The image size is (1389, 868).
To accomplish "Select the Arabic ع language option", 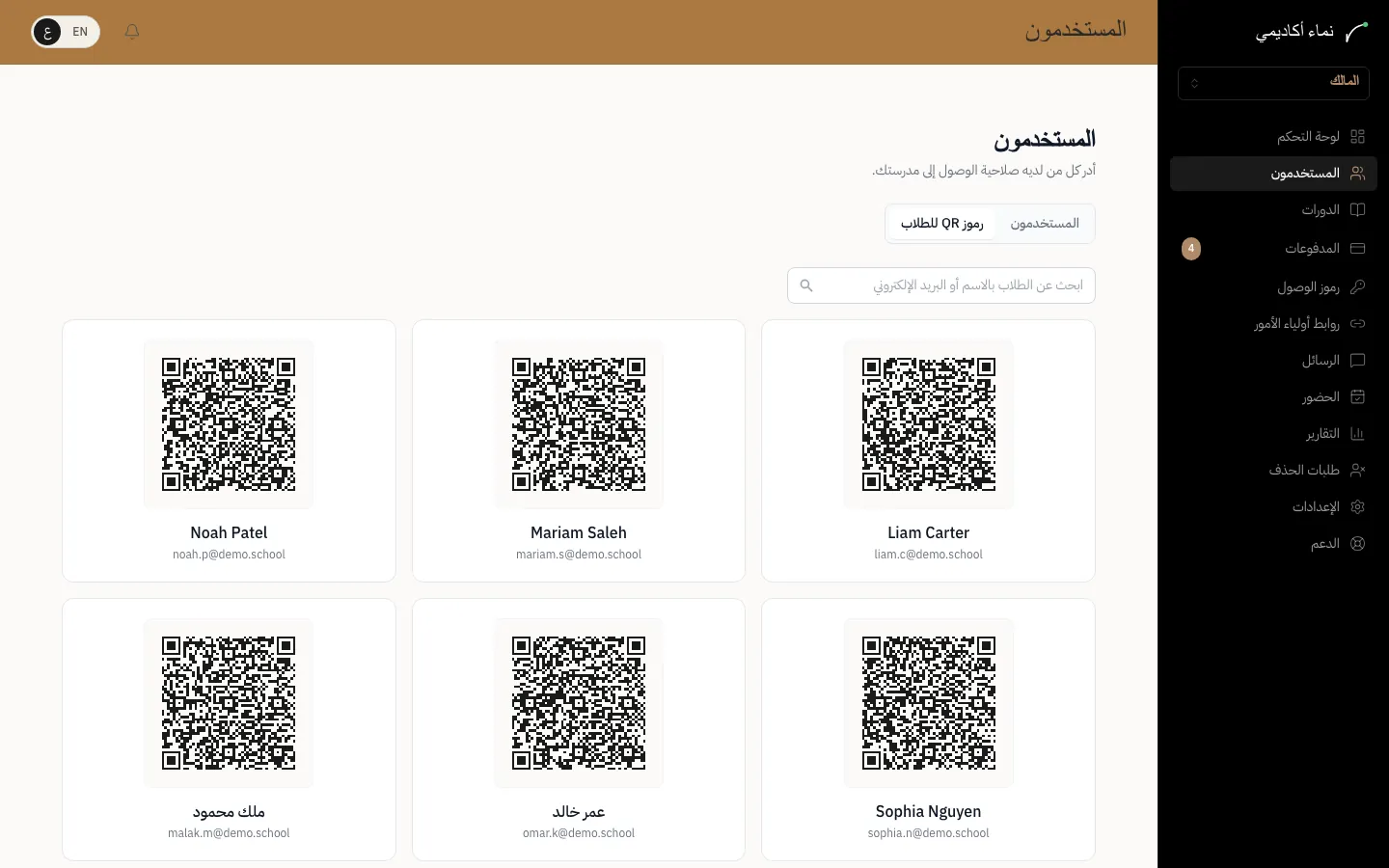I will pyautogui.click(x=47, y=32).
